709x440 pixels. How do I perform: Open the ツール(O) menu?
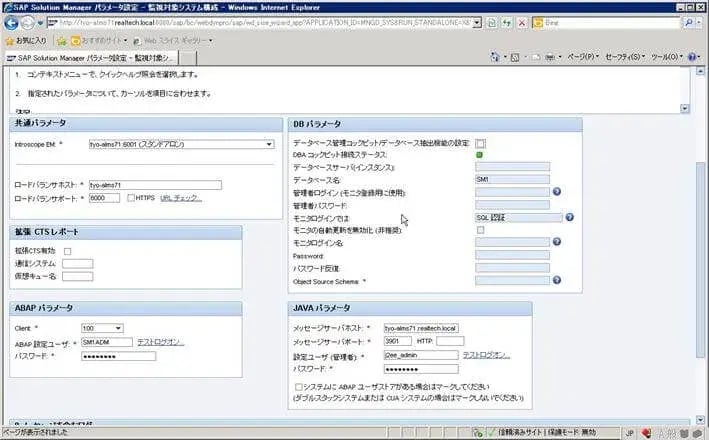click(x=666, y=57)
